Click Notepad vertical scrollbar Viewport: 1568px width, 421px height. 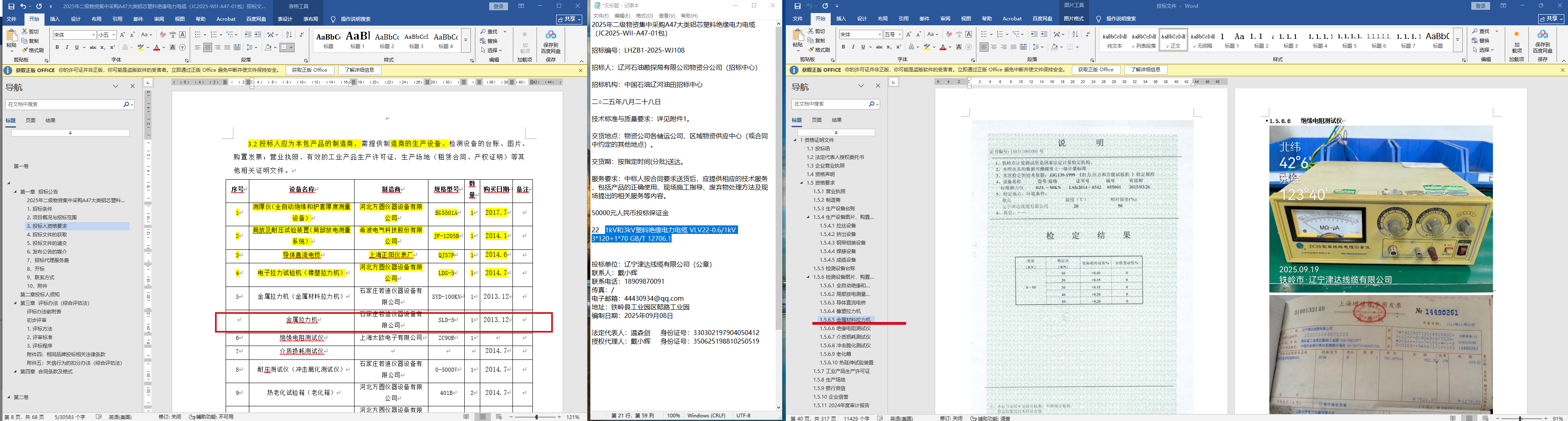(x=778, y=216)
